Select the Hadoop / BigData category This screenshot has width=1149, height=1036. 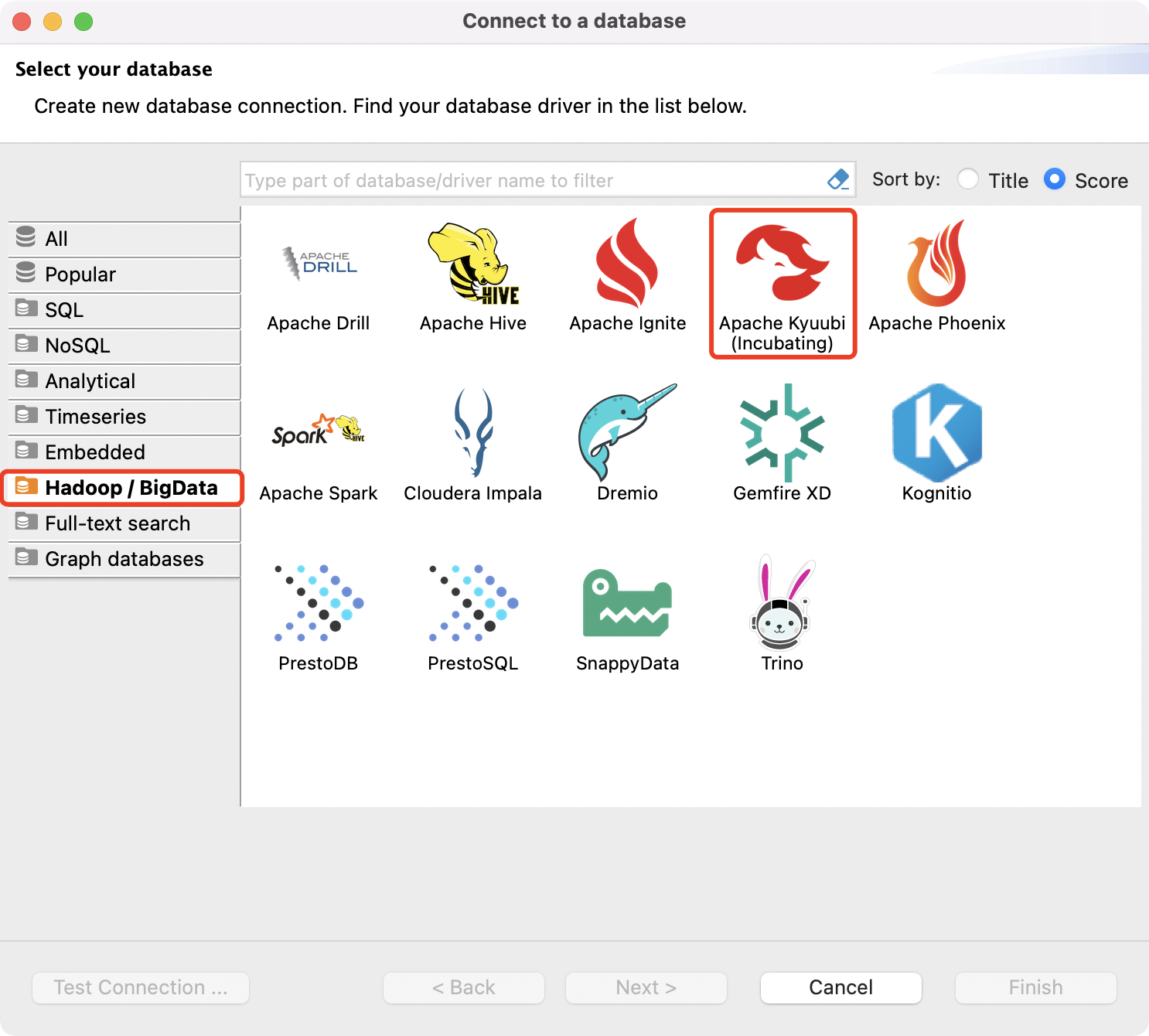[123, 488]
